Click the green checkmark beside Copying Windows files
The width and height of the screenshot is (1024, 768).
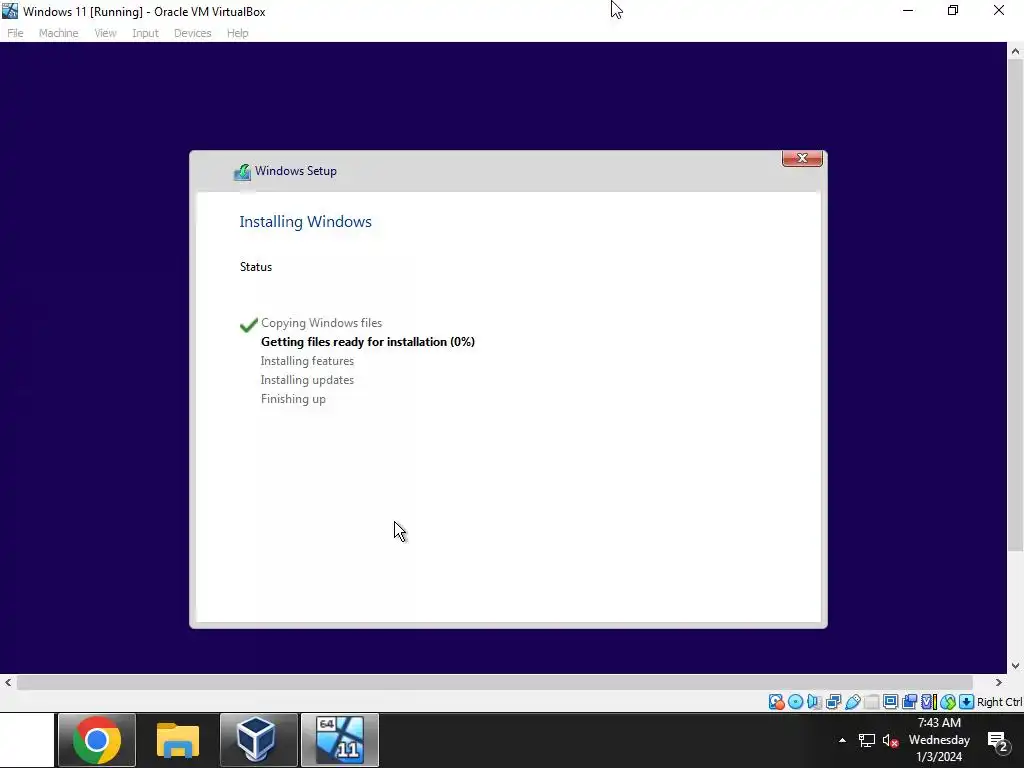249,325
